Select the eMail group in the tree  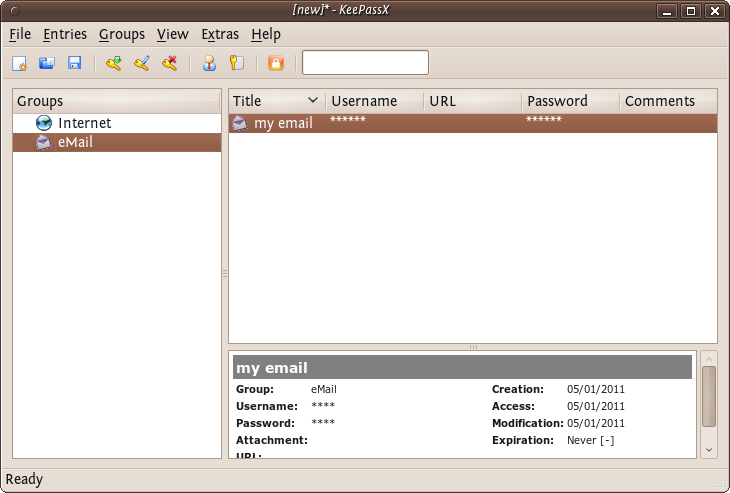(x=75, y=142)
